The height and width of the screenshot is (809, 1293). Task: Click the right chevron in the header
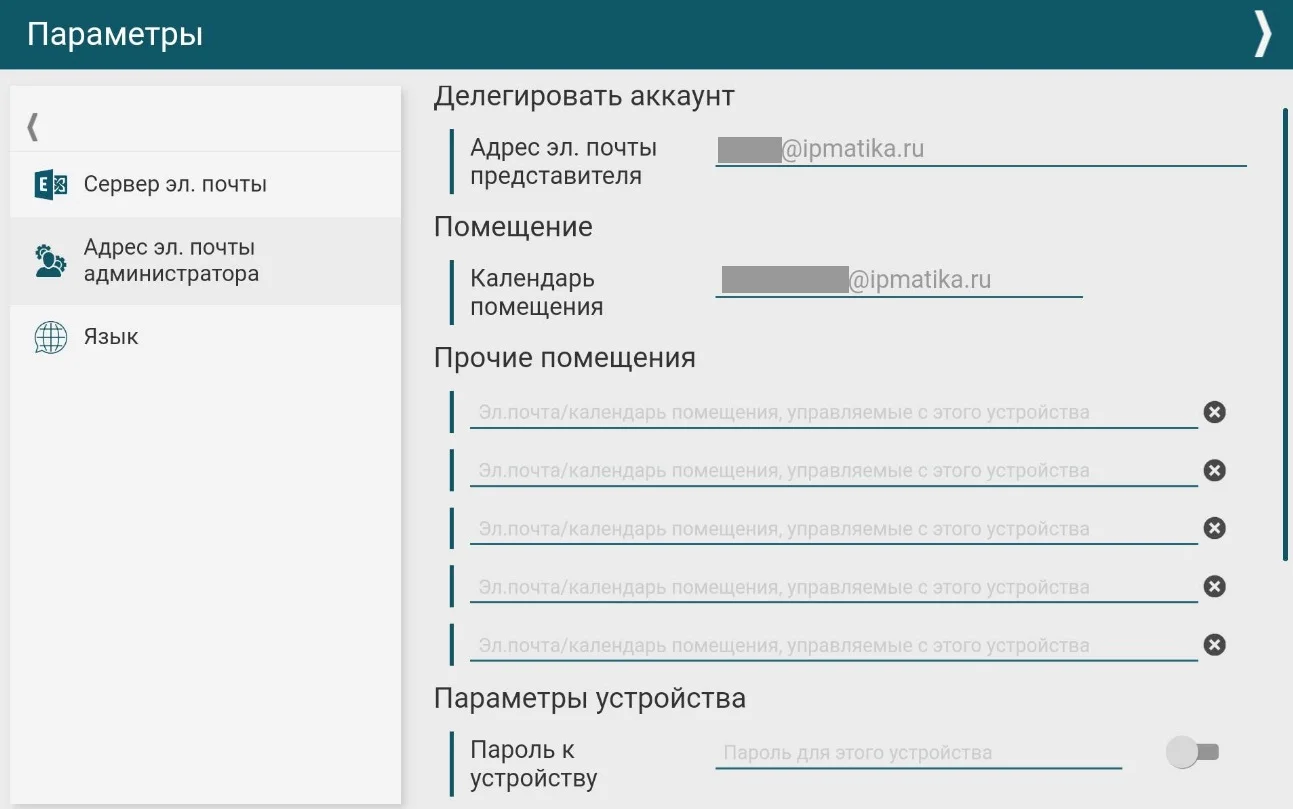point(1263,34)
